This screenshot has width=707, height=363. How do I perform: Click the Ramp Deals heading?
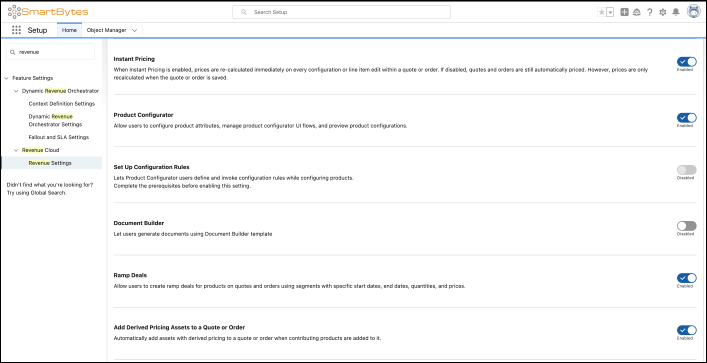(x=130, y=275)
